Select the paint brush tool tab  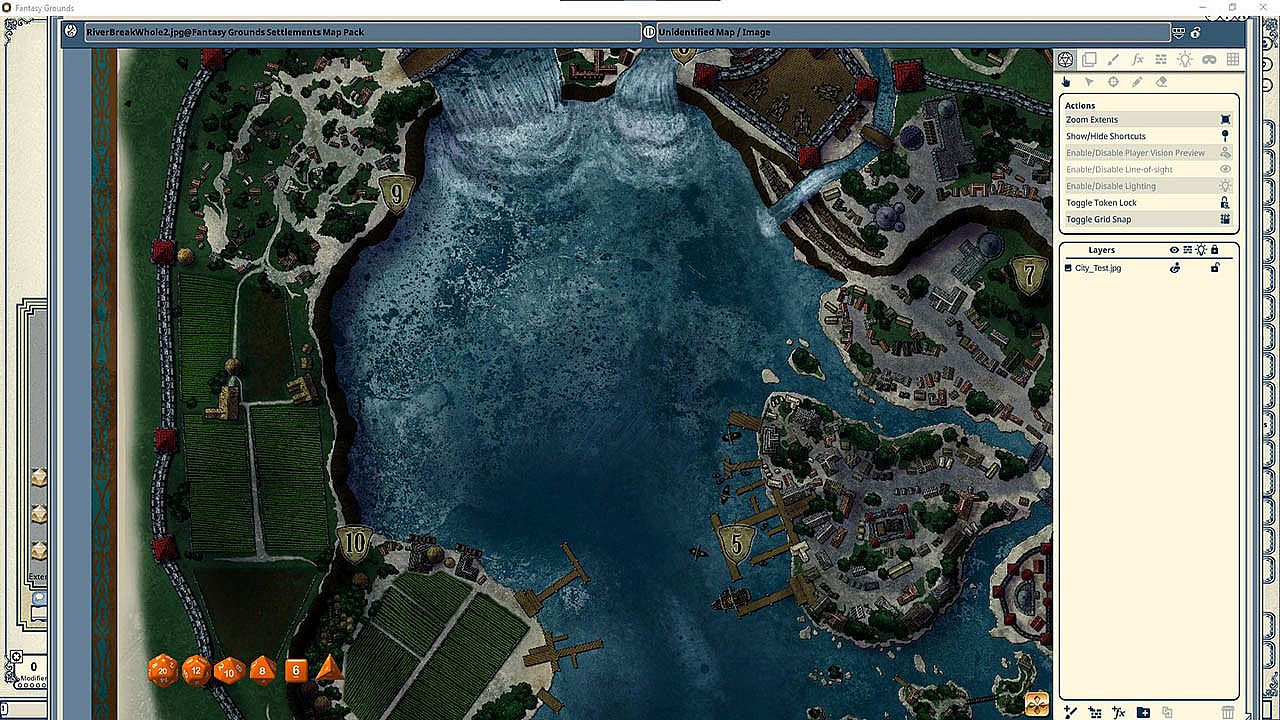click(1113, 60)
